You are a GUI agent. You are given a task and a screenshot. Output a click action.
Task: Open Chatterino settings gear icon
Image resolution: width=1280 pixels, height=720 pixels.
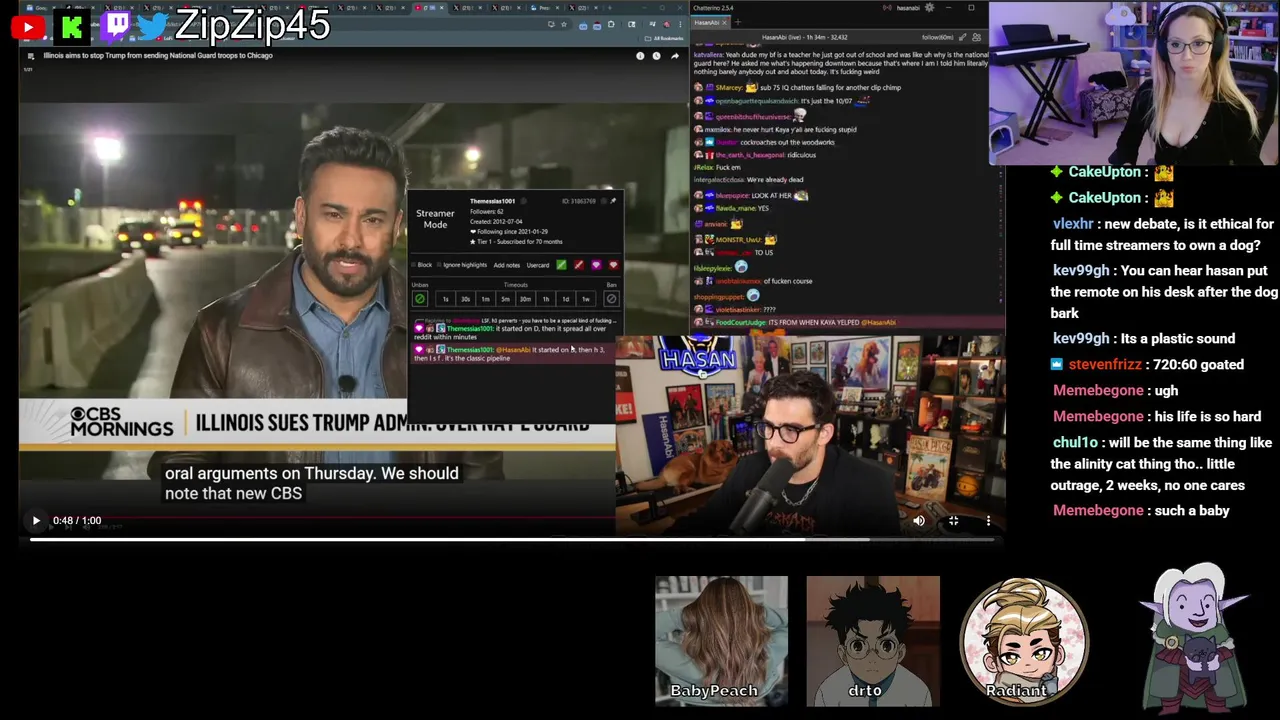[929, 8]
